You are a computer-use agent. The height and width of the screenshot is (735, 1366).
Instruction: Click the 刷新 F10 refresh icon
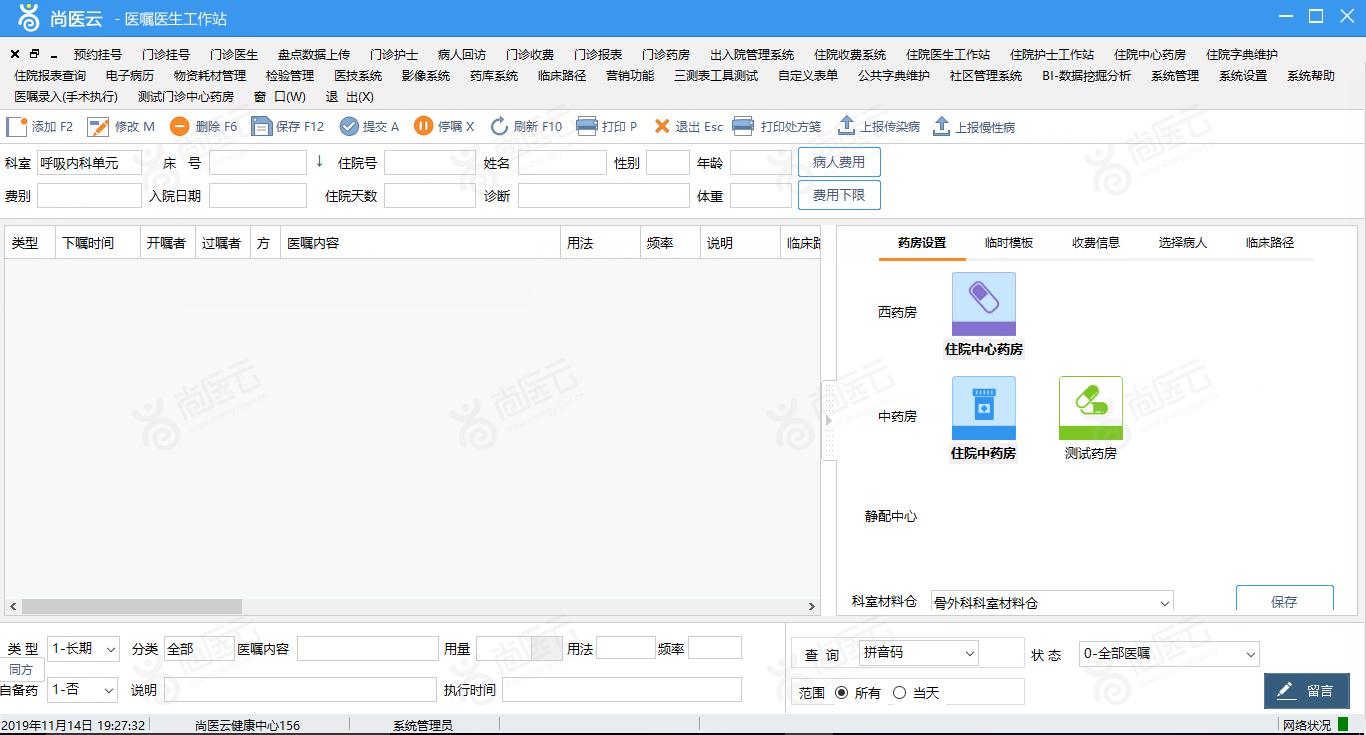coord(499,126)
